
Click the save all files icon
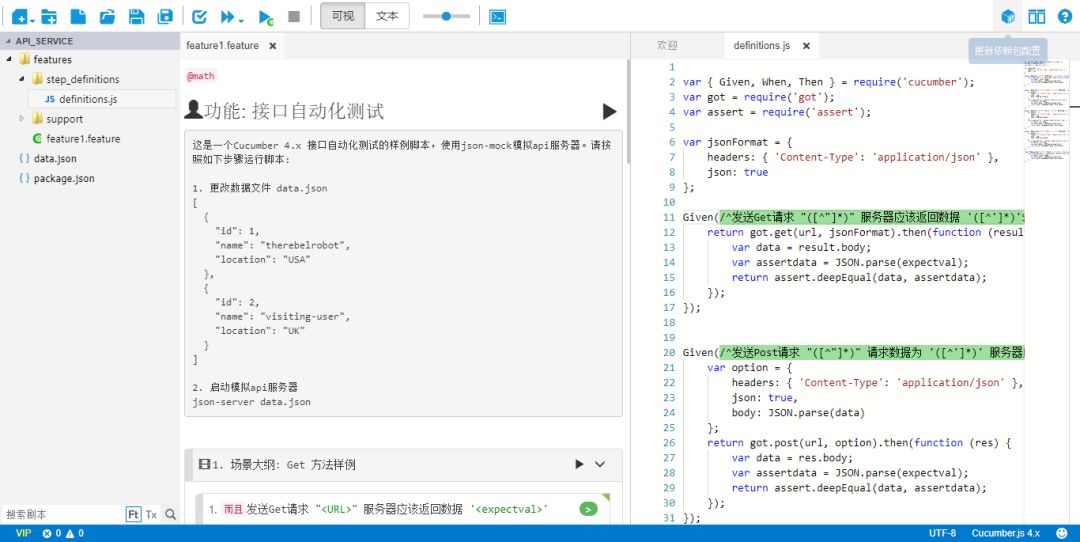[165, 17]
